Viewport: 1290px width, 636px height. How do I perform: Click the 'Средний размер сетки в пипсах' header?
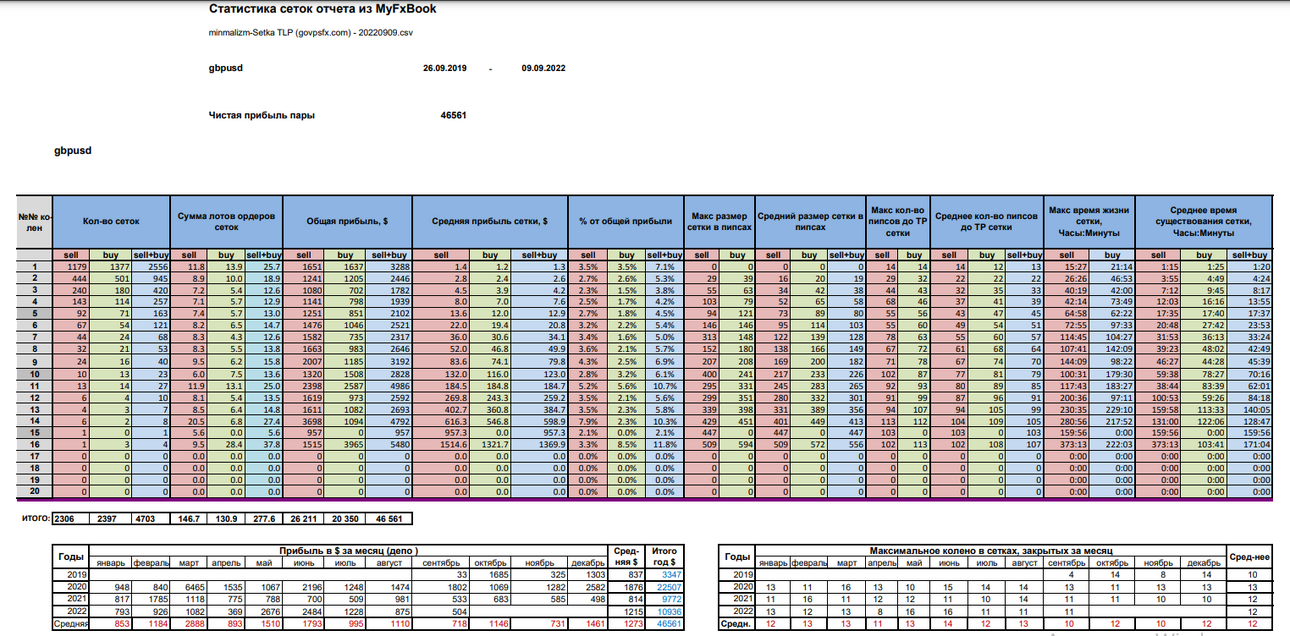point(810,220)
